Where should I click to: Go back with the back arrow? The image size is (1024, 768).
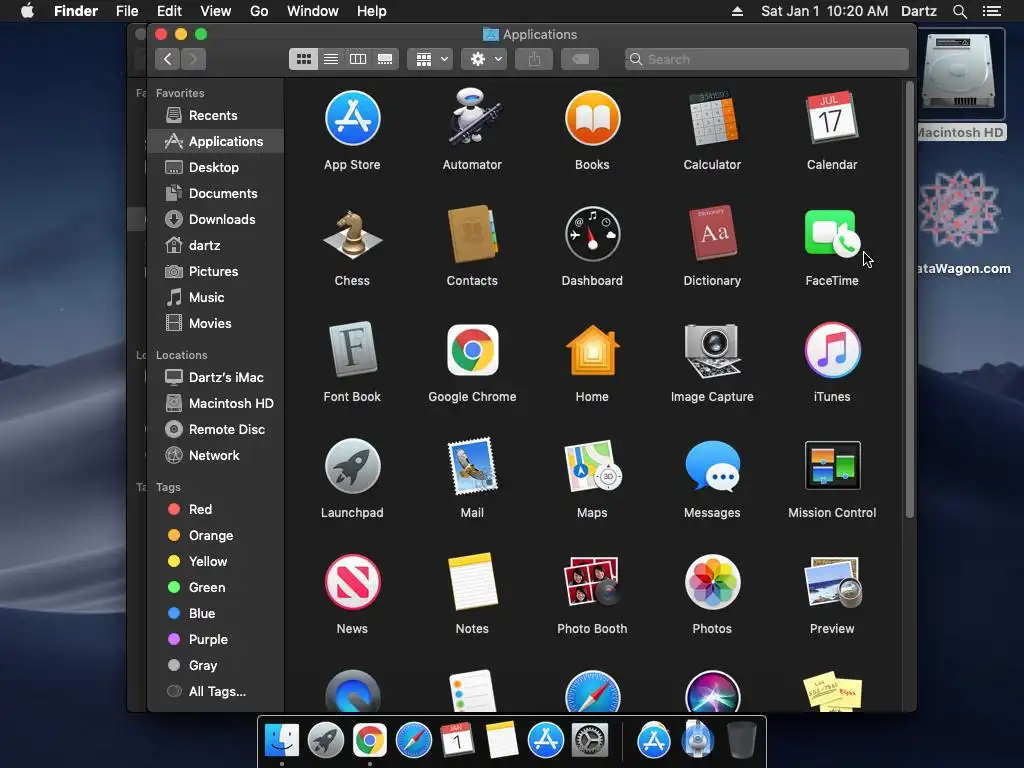click(x=168, y=59)
